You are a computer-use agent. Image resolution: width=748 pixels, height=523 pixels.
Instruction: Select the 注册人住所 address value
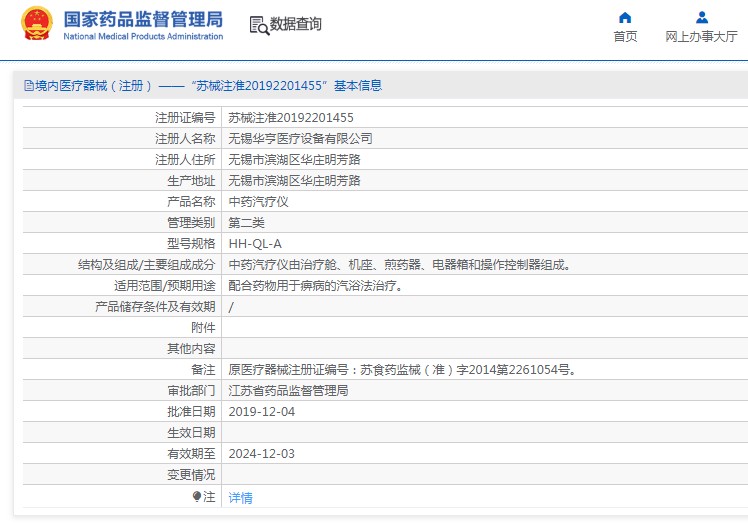tap(294, 159)
